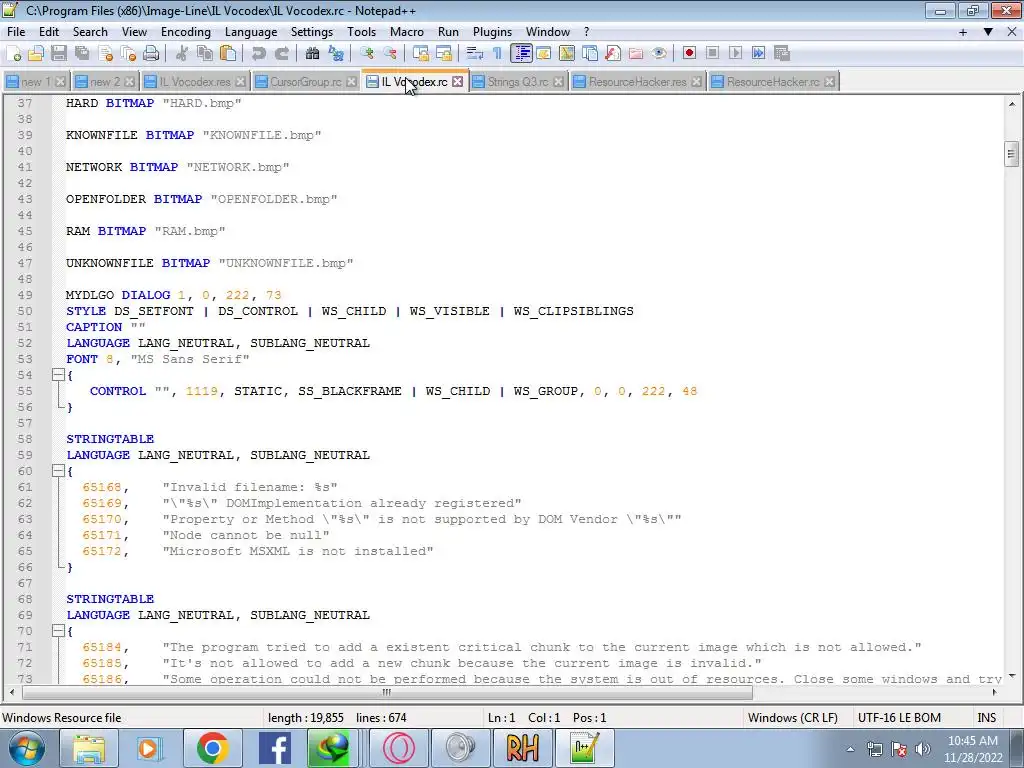Click the volume speaker tray icon
The height and width of the screenshot is (768, 1024).
(x=923, y=749)
